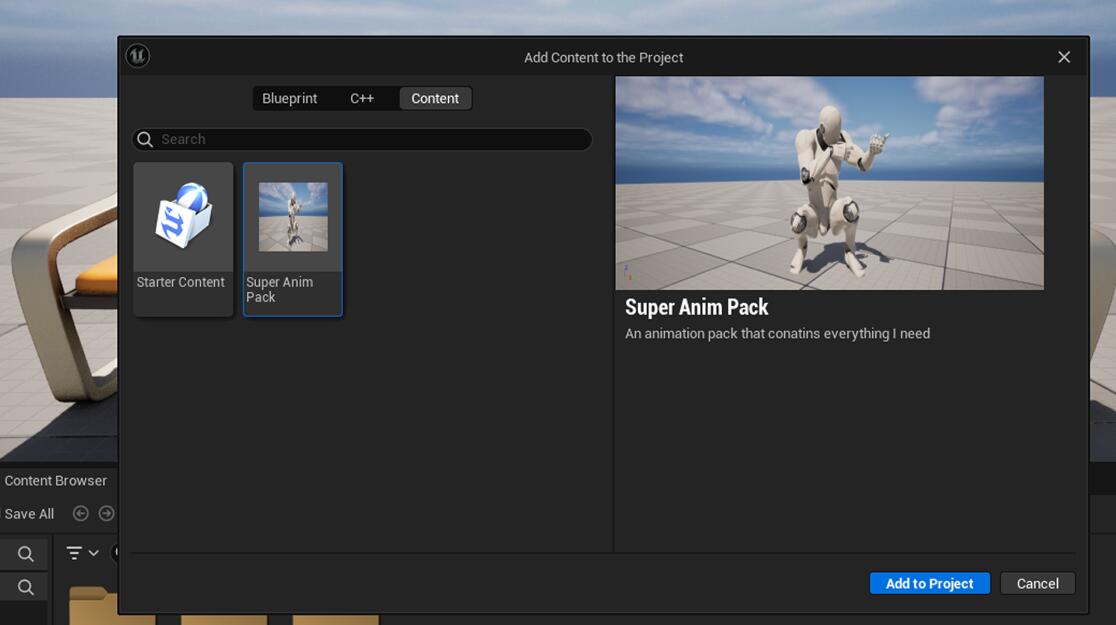Viewport: 1116px width, 625px height.
Task: Click the Starter Content pack icon
Action: click(183, 217)
